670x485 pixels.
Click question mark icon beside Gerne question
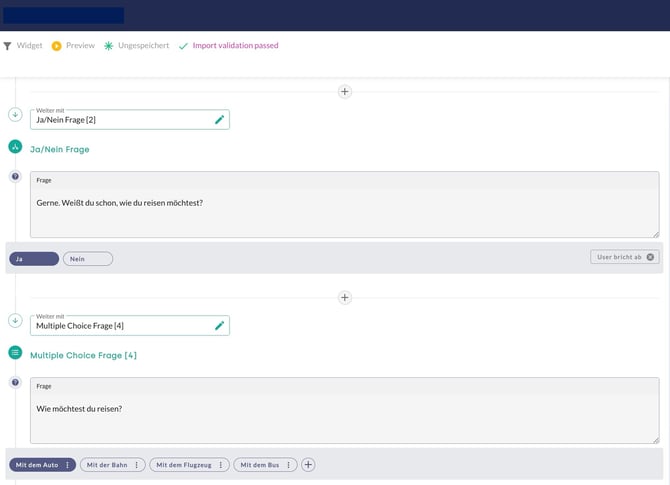pos(15,177)
